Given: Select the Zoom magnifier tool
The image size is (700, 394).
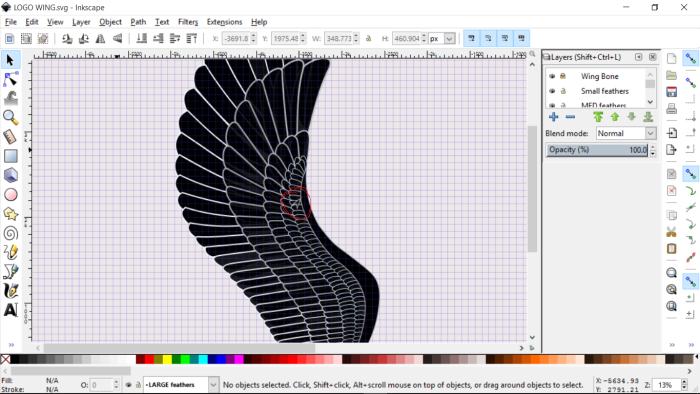Looking at the screenshot, I should [10, 117].
